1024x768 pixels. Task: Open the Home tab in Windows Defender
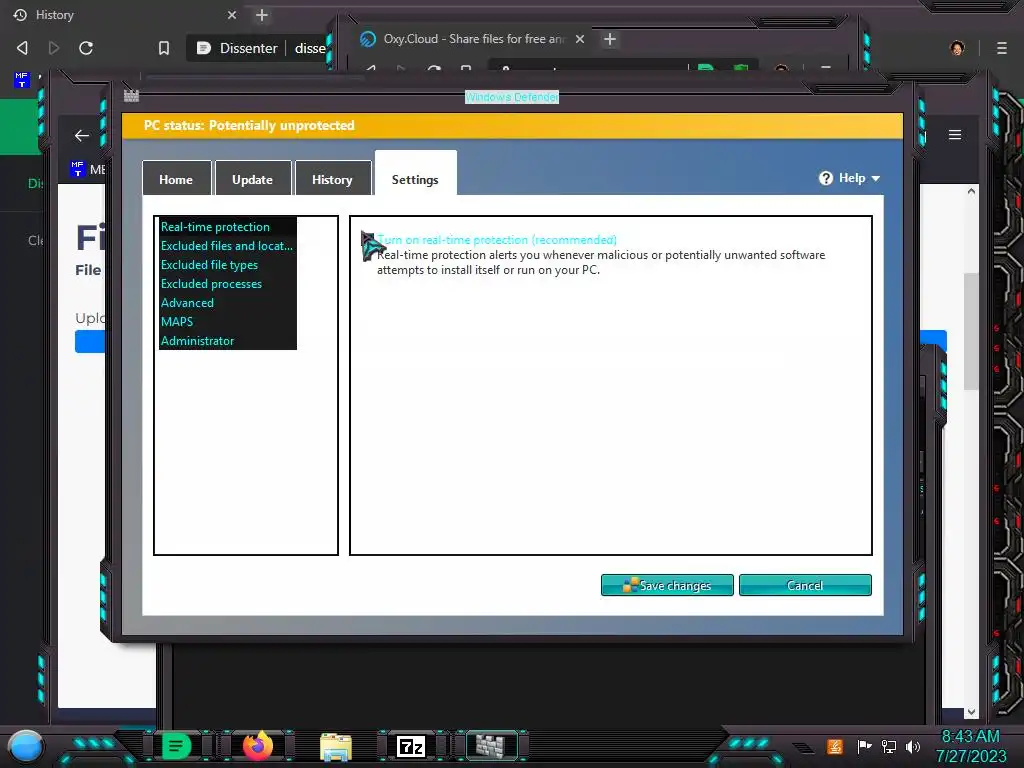[x=176, y=178]
